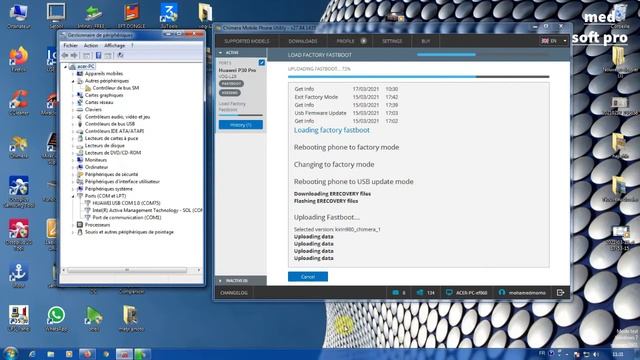The image size is (640, 360).
Task: Cancel the fastboot loading operation
Action: 308,277
